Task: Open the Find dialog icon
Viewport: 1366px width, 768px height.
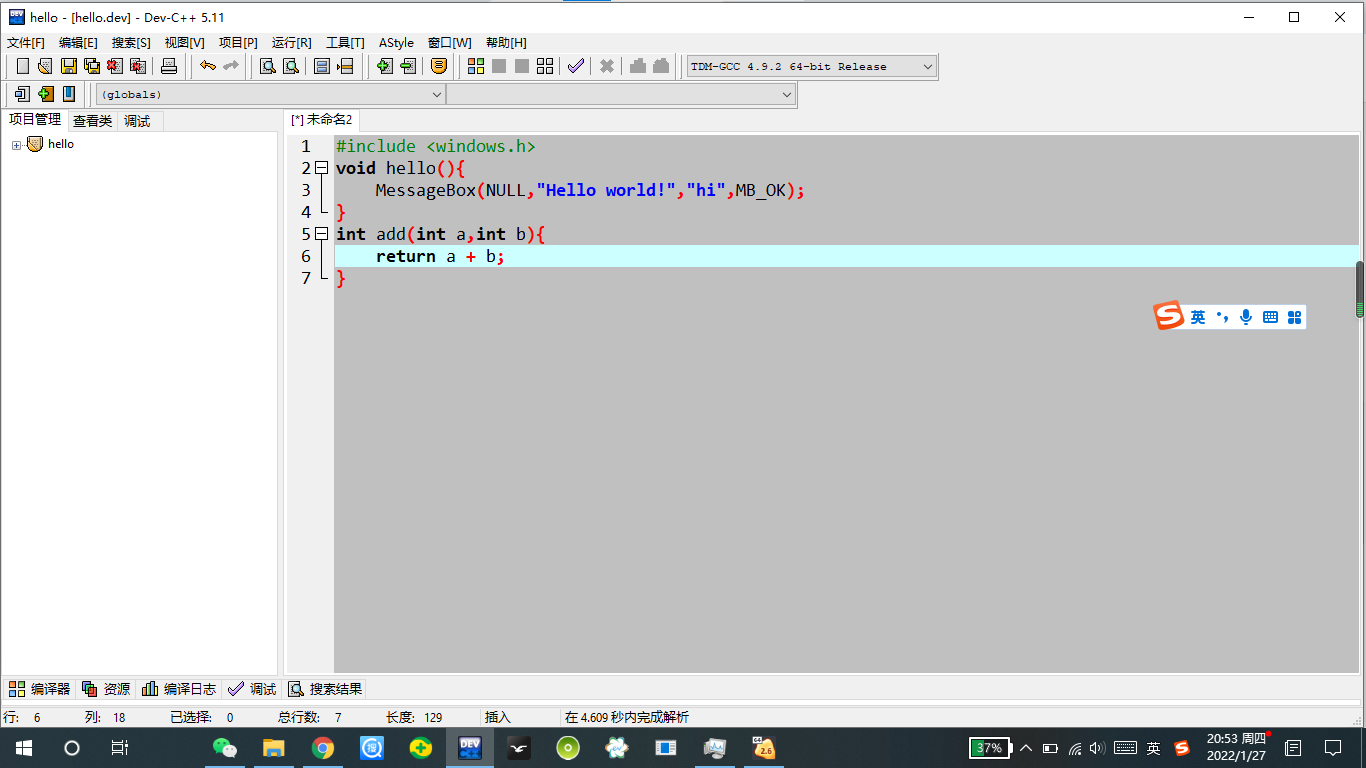Action: coord(264,66)
